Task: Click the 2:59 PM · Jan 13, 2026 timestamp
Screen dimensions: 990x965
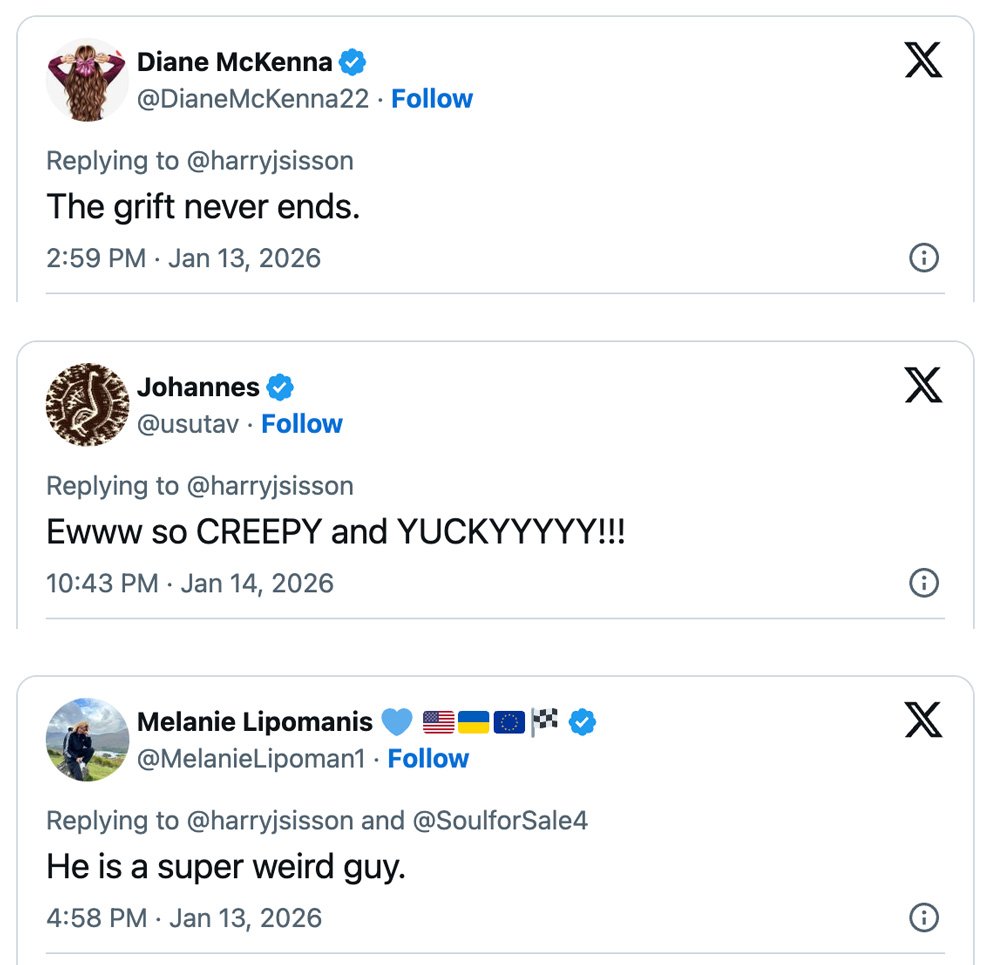Action: [183, 258]
